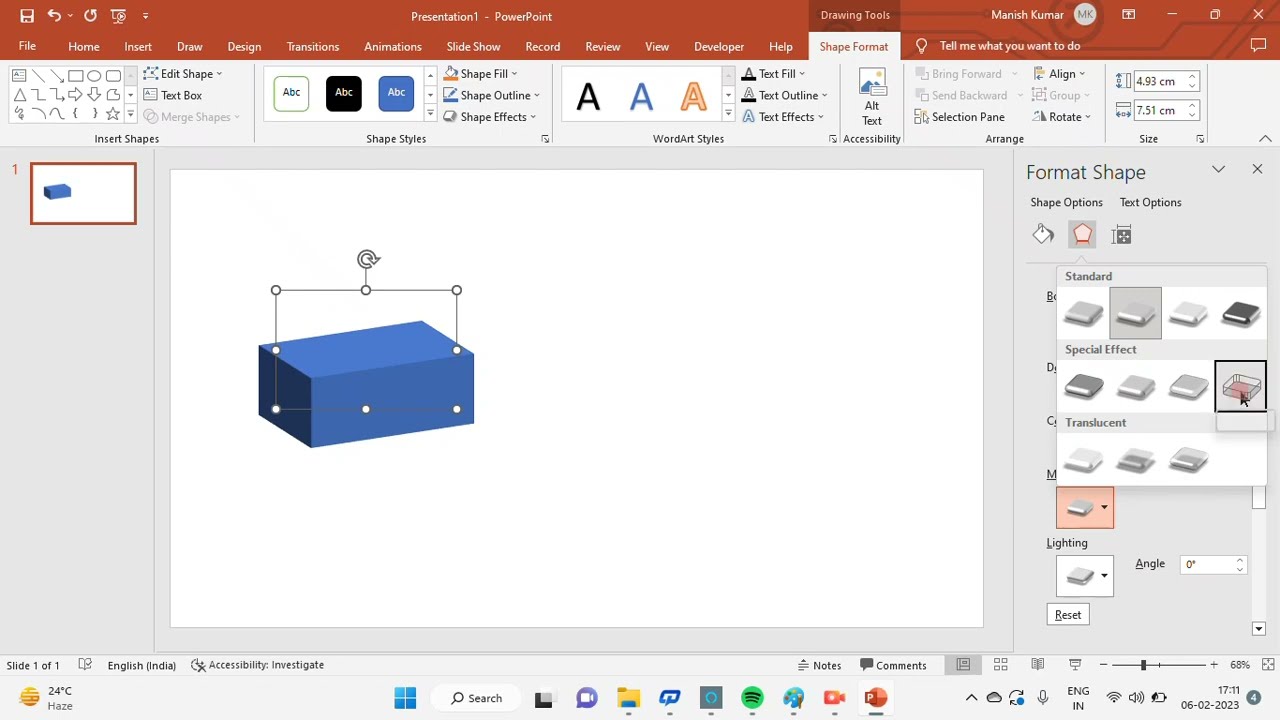
Task: Open the Comments pane button
Action: pos(893,665)
